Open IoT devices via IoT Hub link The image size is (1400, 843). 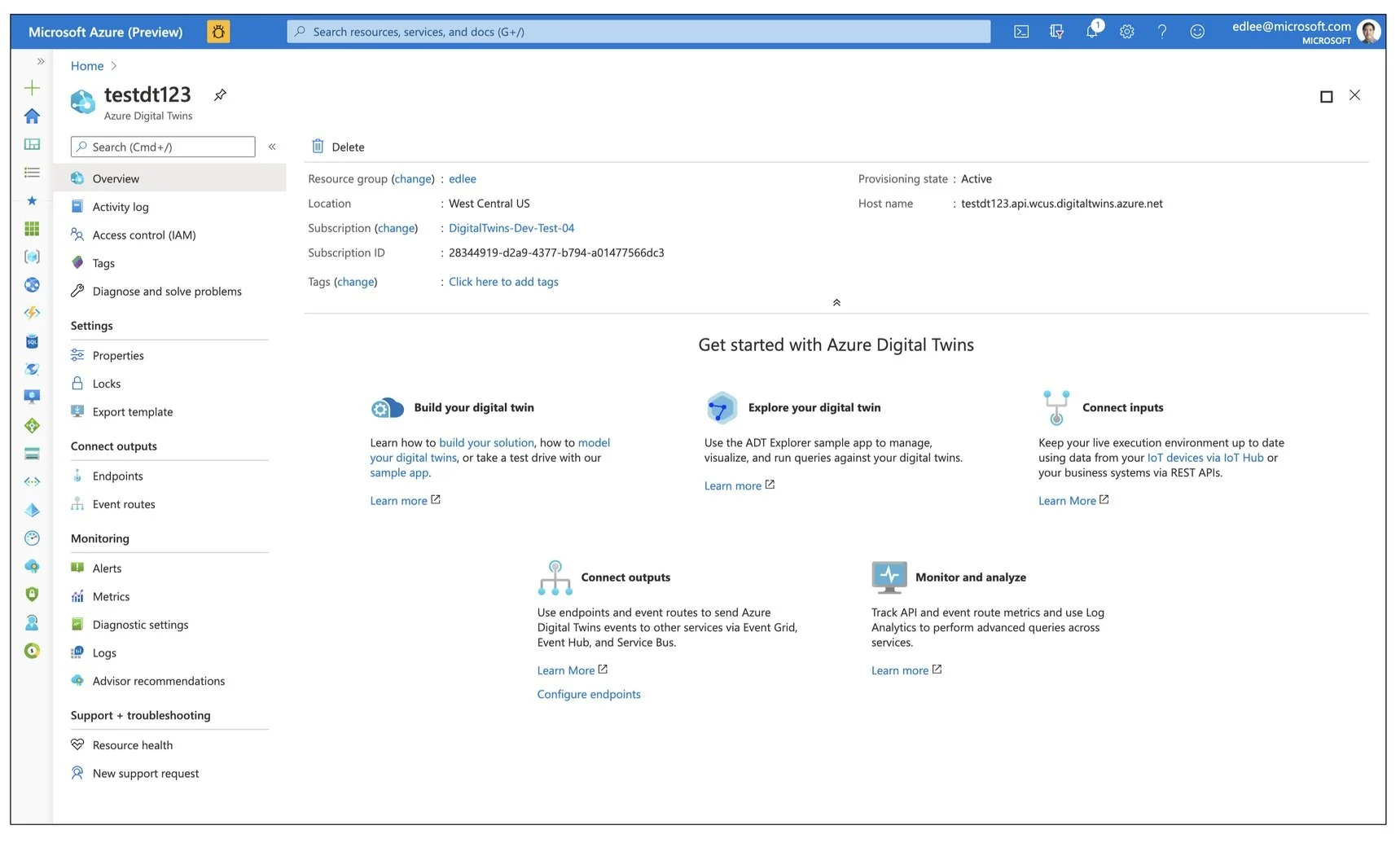(1205, 458)
